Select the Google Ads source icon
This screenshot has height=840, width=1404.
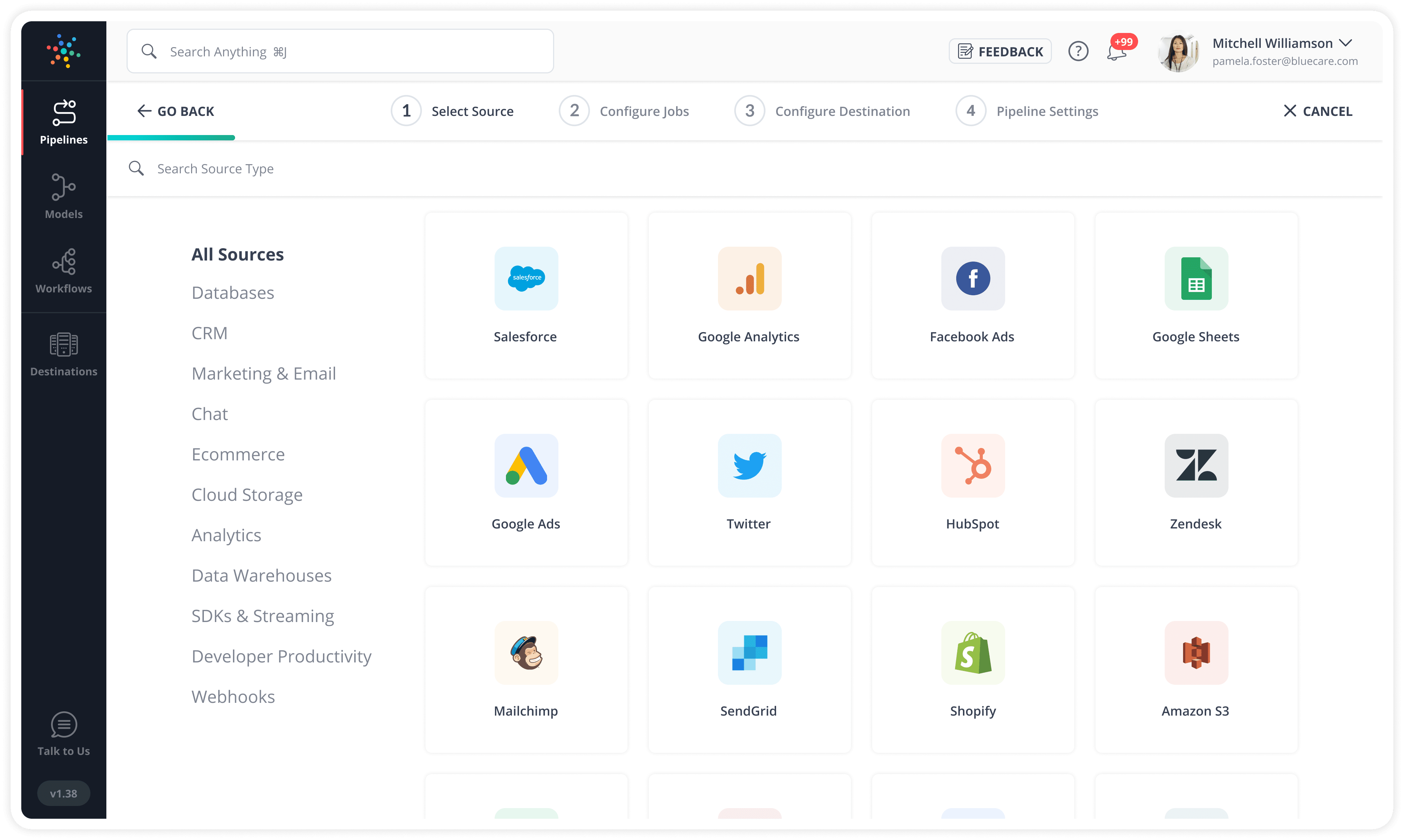click(526, 465)
